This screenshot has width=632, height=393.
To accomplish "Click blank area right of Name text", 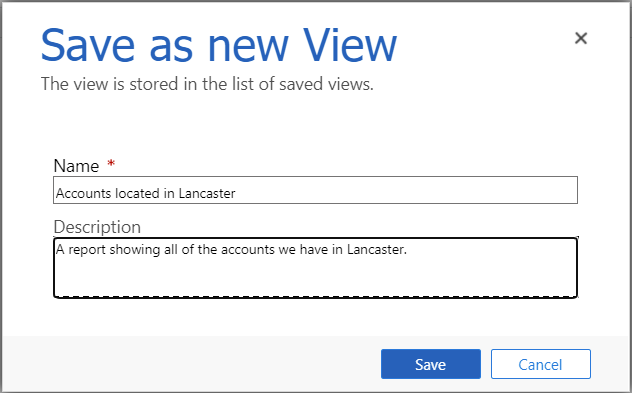I will pyautogui.click(x=405, y=190).
